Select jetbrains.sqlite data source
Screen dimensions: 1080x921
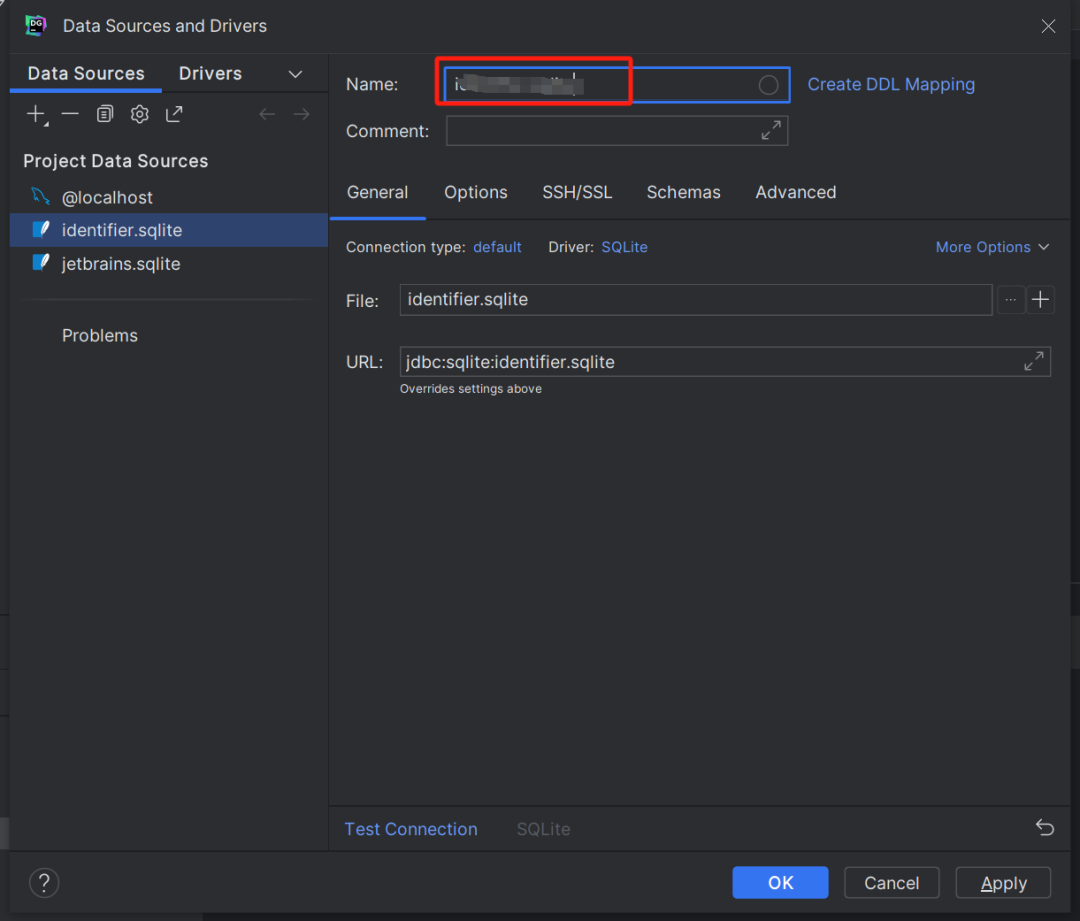point(169,264)
